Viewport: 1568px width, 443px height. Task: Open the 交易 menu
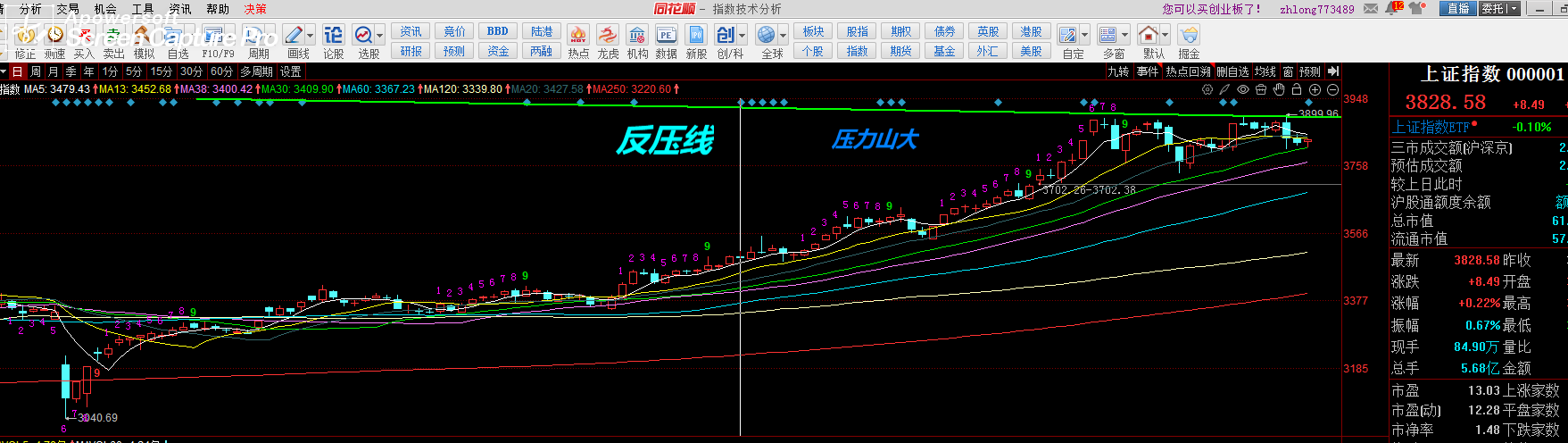(x=68, y=9)
